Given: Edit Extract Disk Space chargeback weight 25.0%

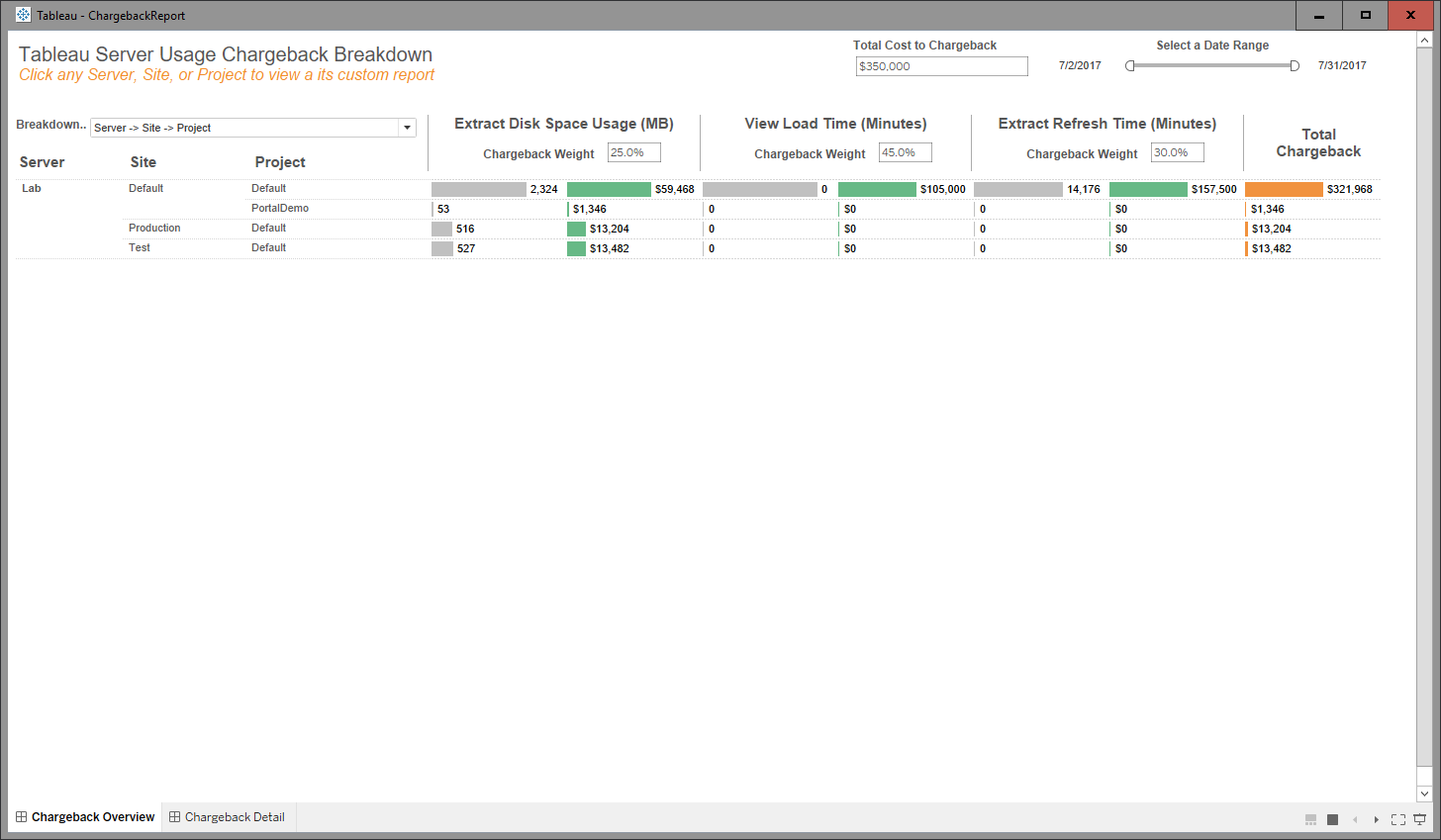Looking at the screenshot, I should pyautogui.click(x=633, y=152).
